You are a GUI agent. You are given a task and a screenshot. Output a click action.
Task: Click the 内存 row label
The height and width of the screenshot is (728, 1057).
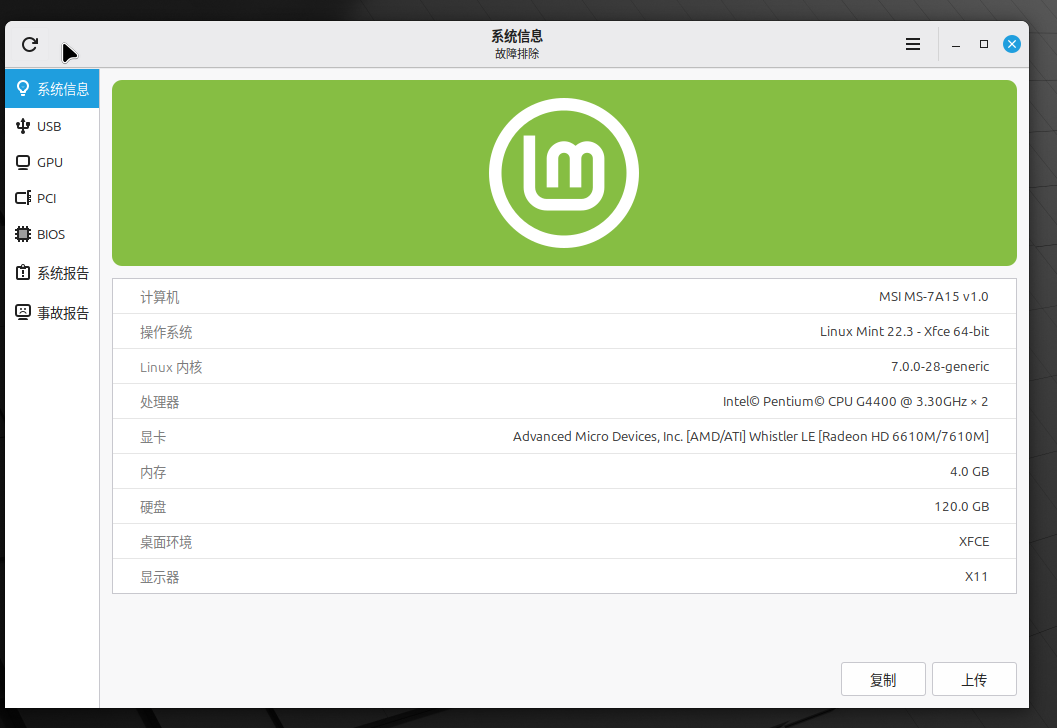[x=153, y=473]
